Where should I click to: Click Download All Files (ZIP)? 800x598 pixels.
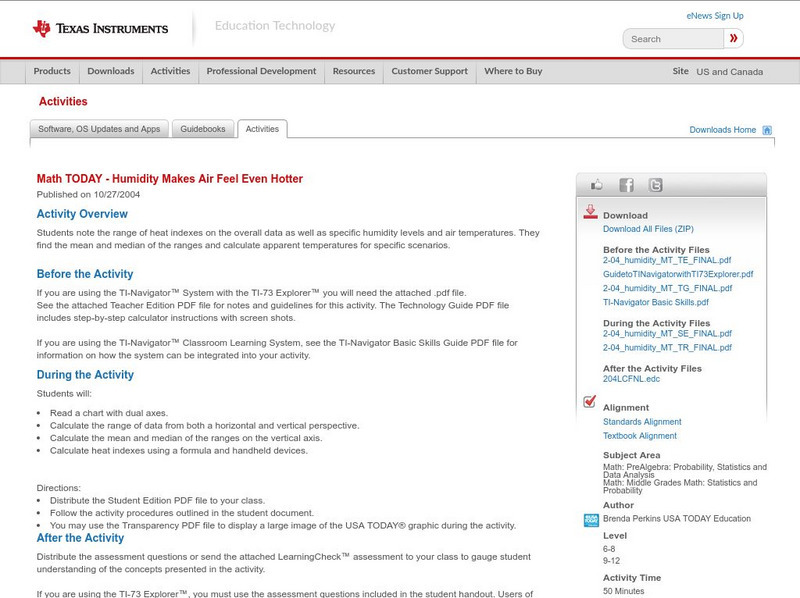point(648,229)
